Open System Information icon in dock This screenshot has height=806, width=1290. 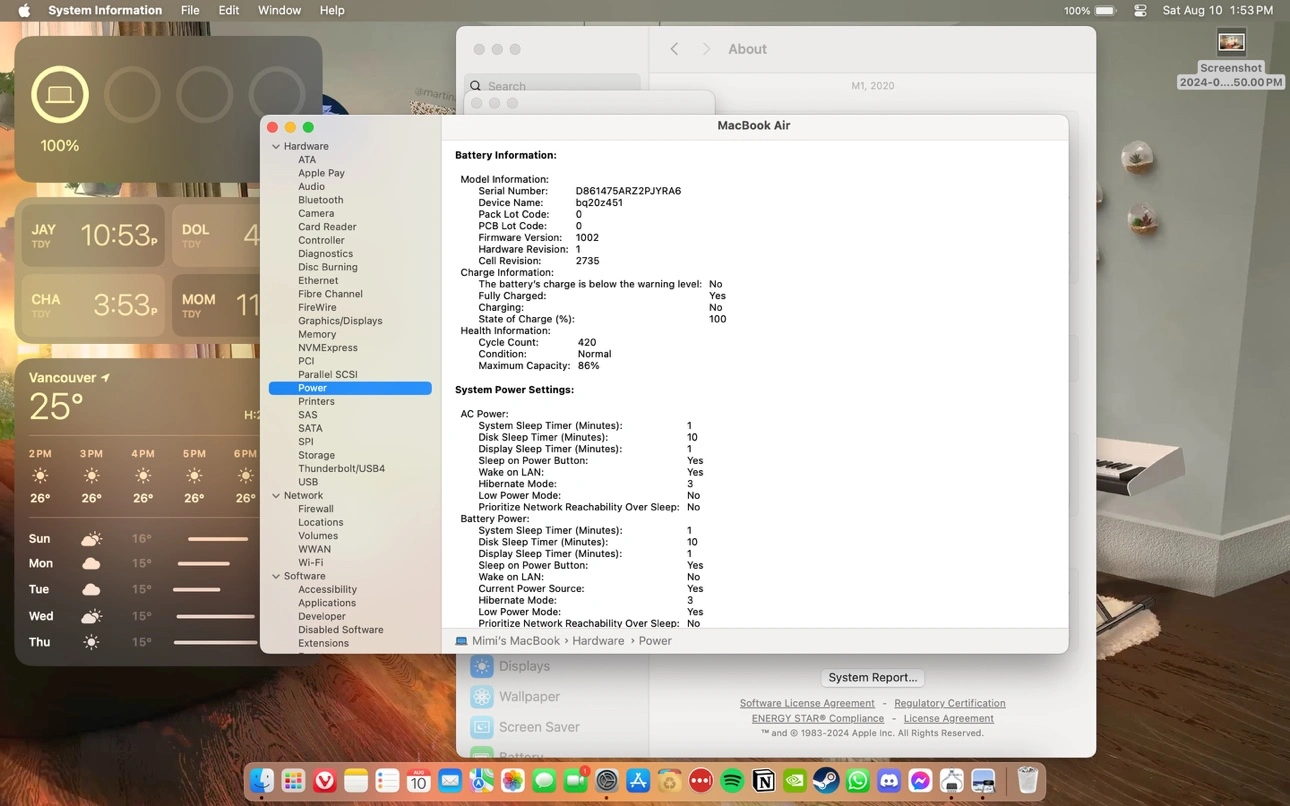click(952, 780)
